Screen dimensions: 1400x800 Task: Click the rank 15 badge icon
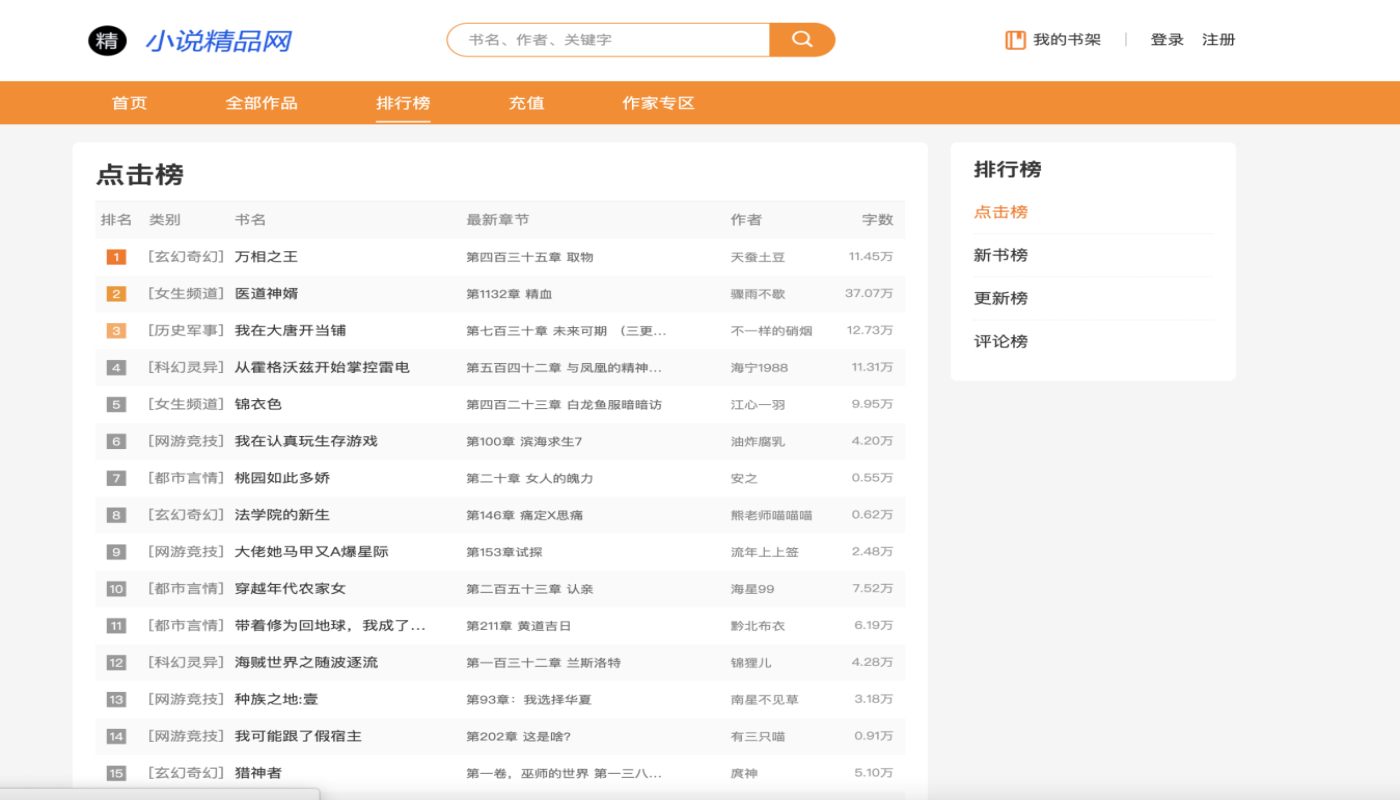pos(116,773)
